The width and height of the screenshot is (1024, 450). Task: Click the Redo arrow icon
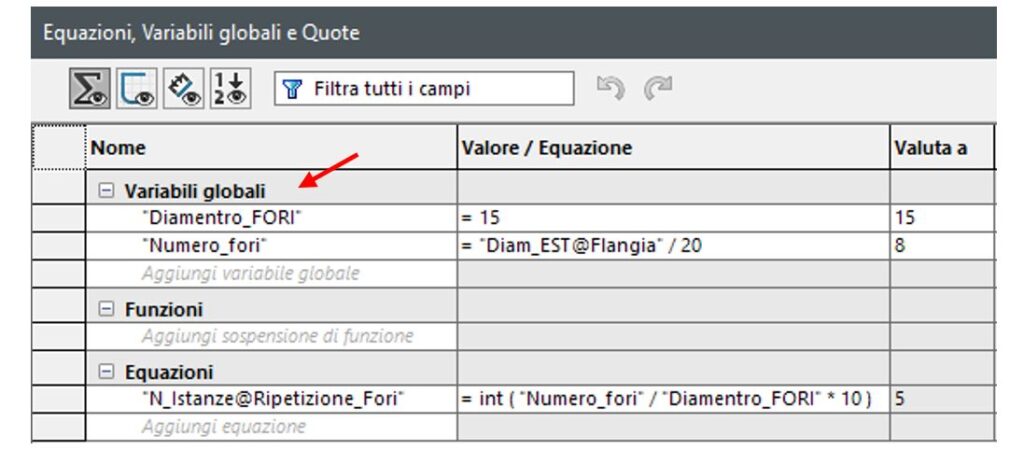click(656, 88)
